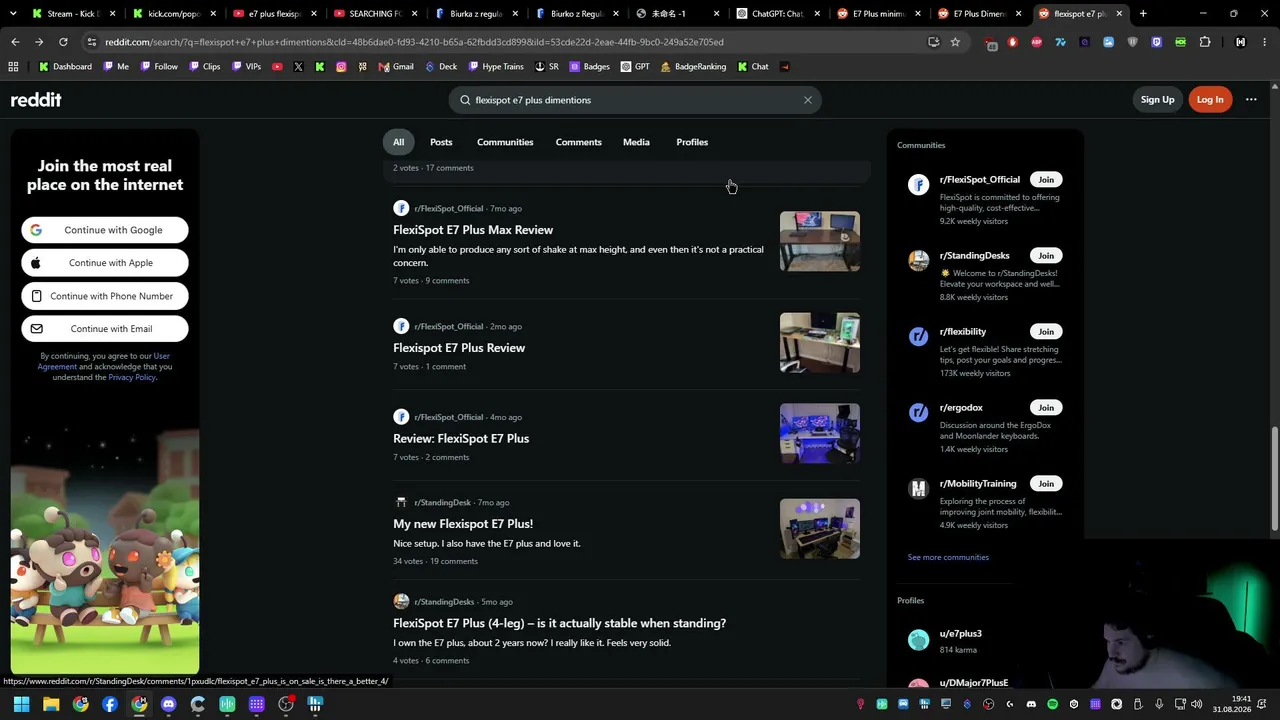Open the three-dot more options menu on Reddit
The height and width of the screenshot is (720, 1280).
coord(1251,100)
